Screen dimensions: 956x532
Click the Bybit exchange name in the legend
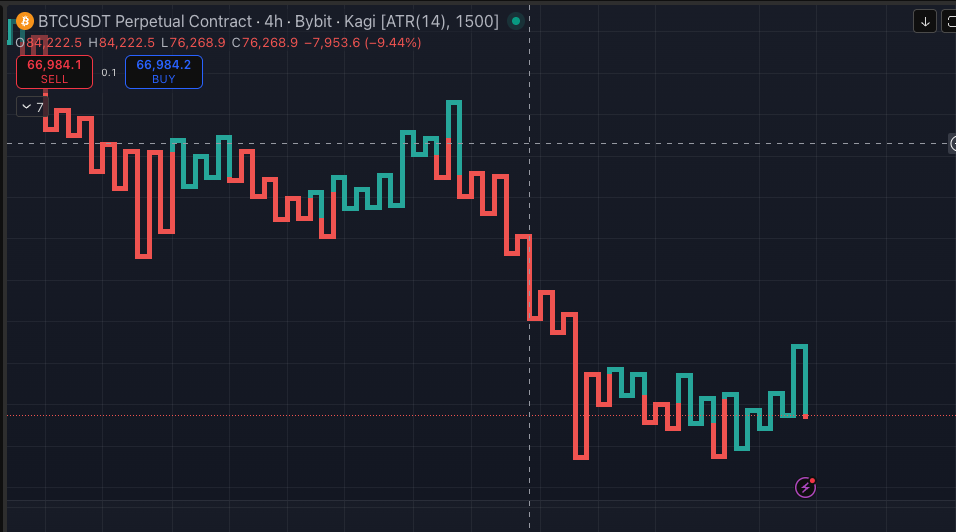pyautogui.click(x=314, y=21)
